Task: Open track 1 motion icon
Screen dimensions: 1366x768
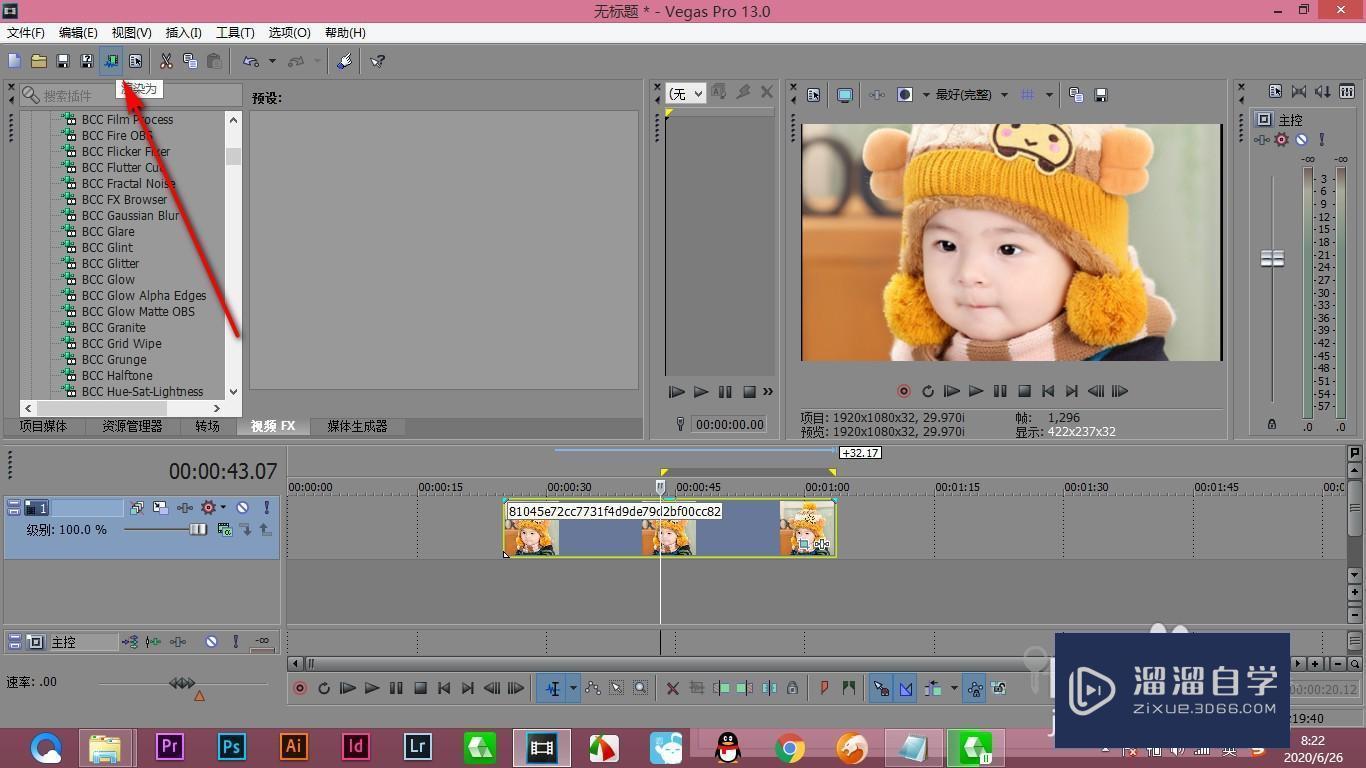Action: tap(160, 508)
